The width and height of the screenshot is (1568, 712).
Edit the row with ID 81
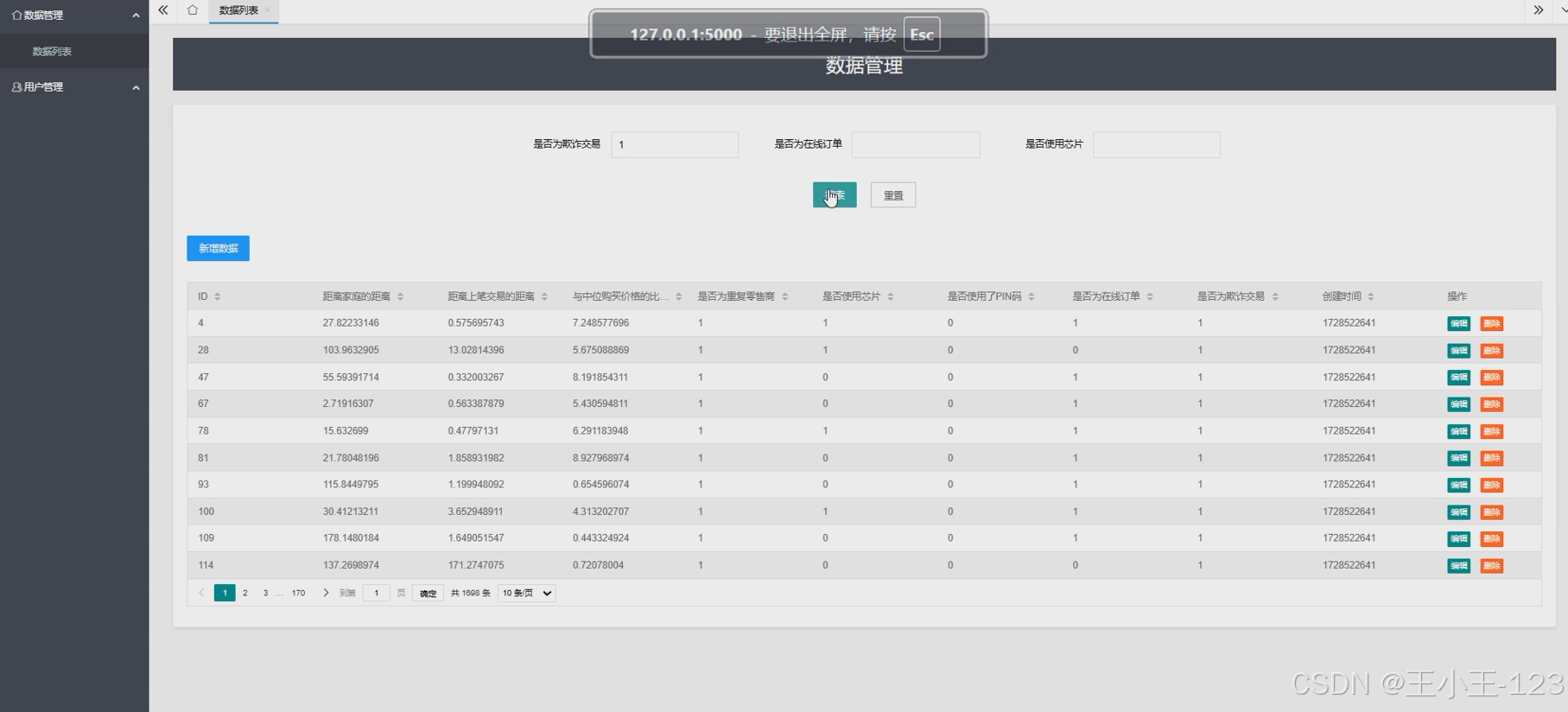tap(1458, 458)
